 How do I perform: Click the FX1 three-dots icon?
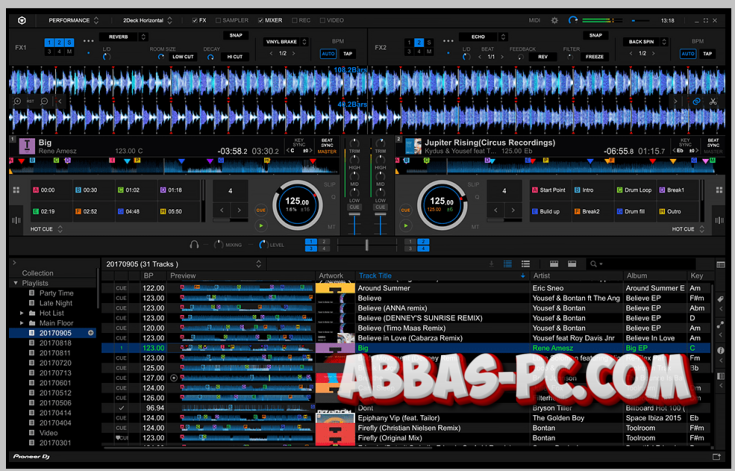[x=88, y=41]
